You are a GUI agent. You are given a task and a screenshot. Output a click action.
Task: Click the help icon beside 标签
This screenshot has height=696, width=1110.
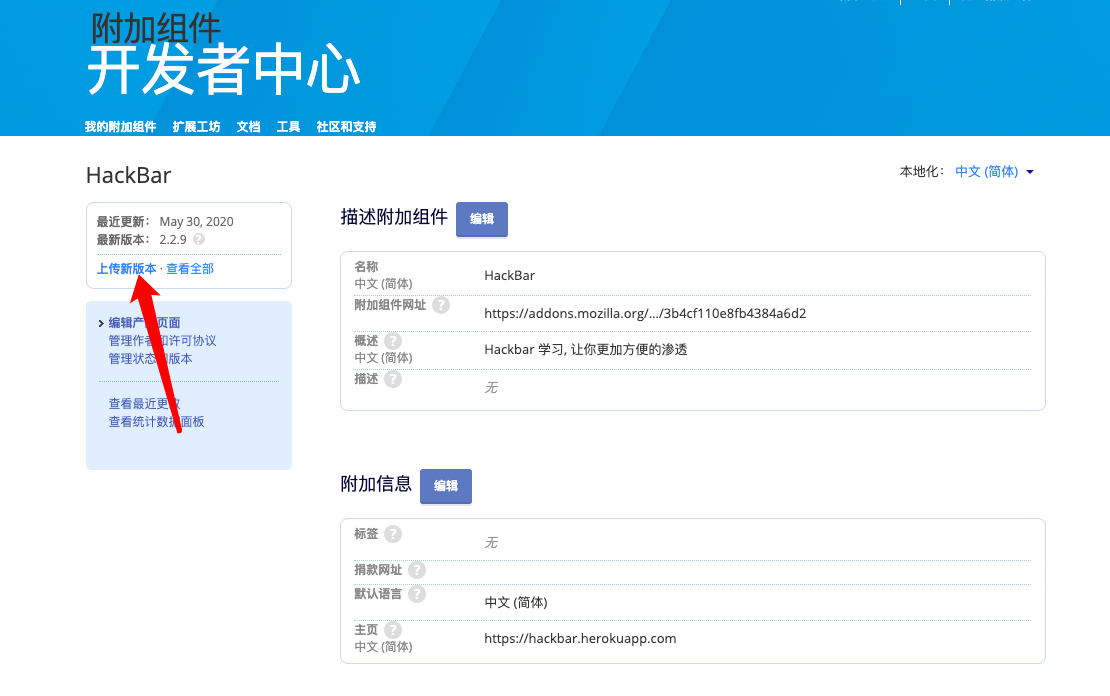tap(393, 534)
